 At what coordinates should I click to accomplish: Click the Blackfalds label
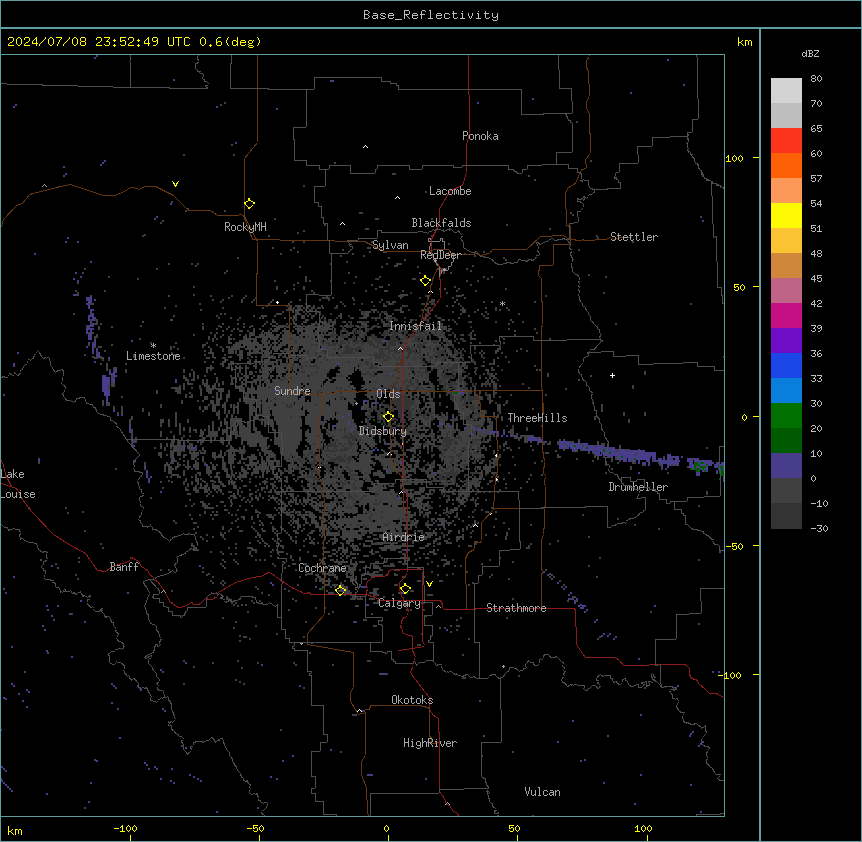[441, 223]
